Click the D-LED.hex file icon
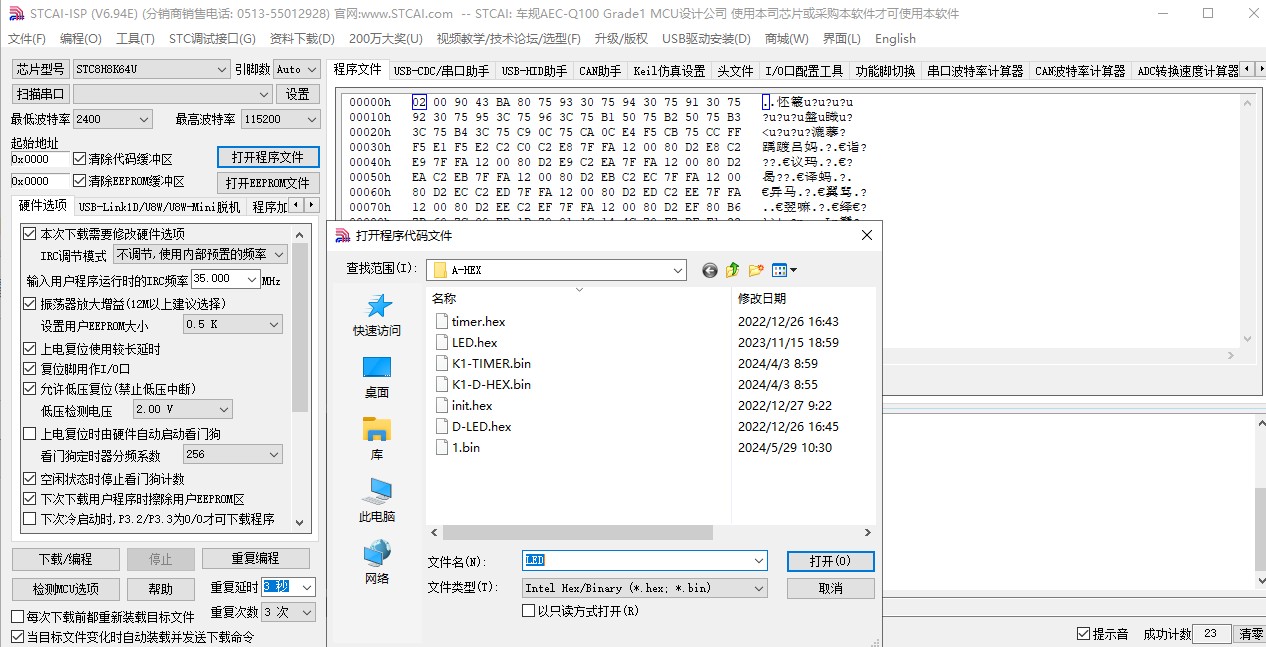This screenshot has height=647, width=1266. (443, 426)
